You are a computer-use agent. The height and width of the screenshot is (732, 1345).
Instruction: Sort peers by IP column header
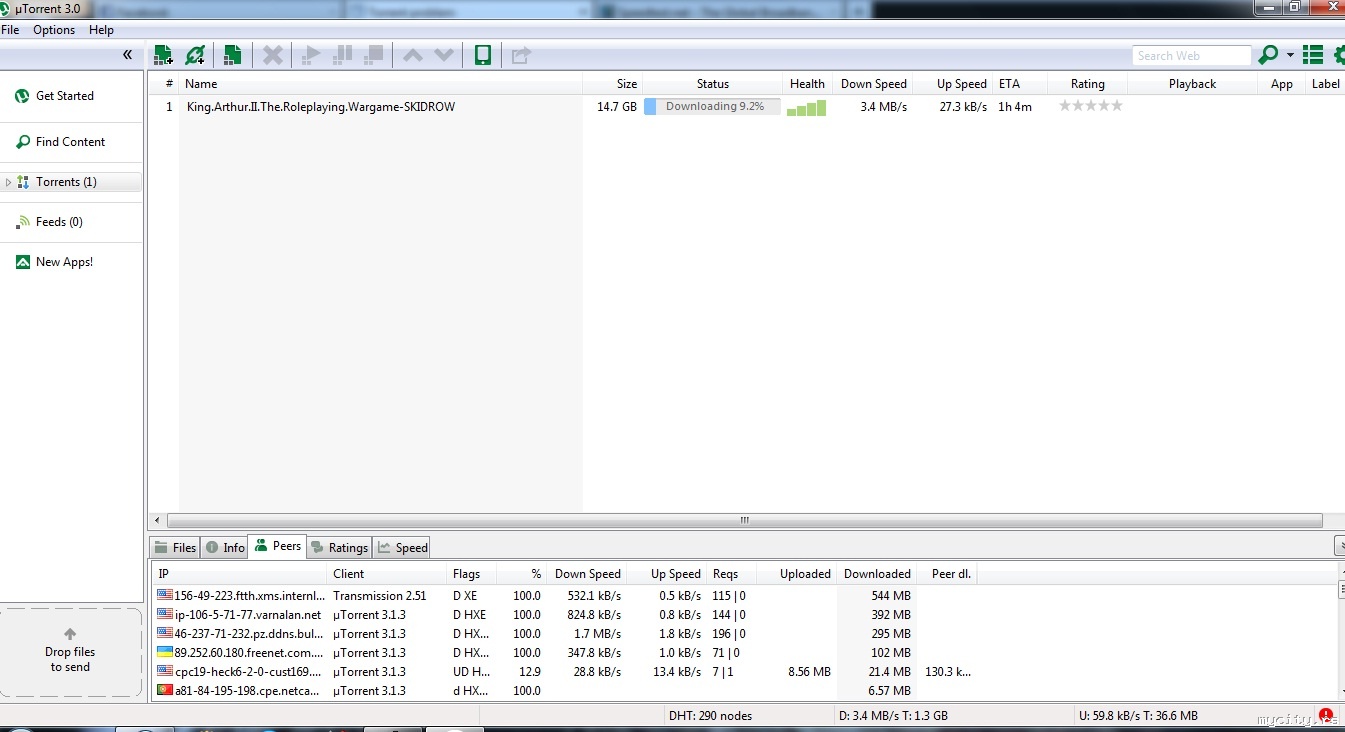(240, 574)
